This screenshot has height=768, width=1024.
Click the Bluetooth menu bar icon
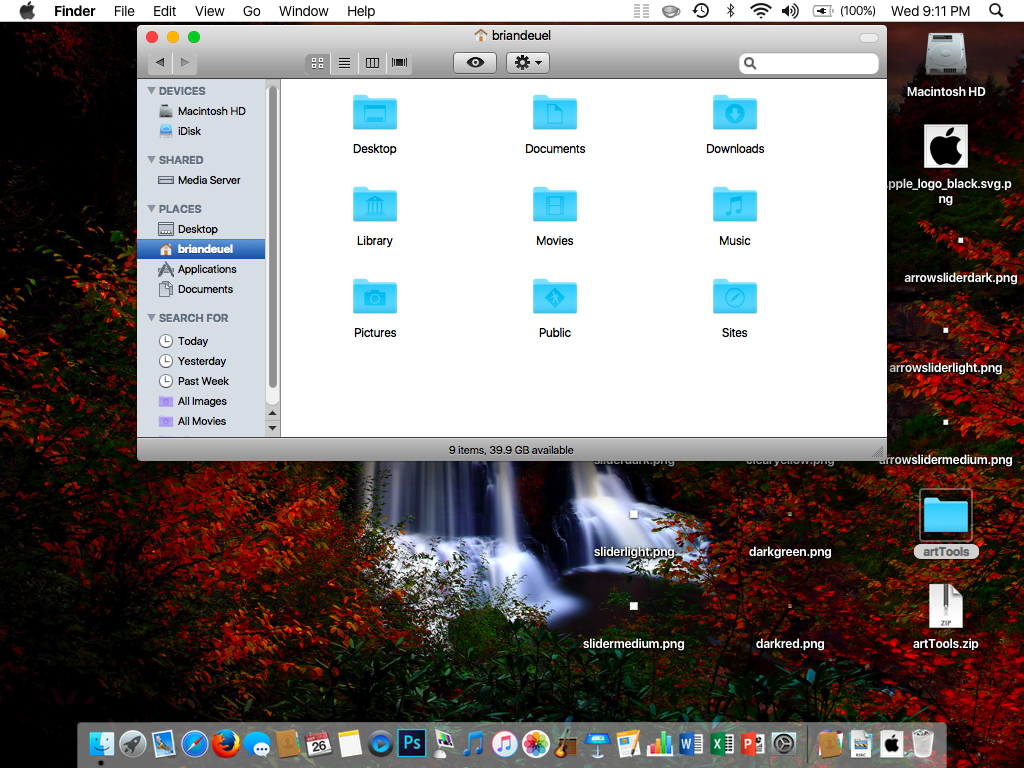click(x=731, y=11)
